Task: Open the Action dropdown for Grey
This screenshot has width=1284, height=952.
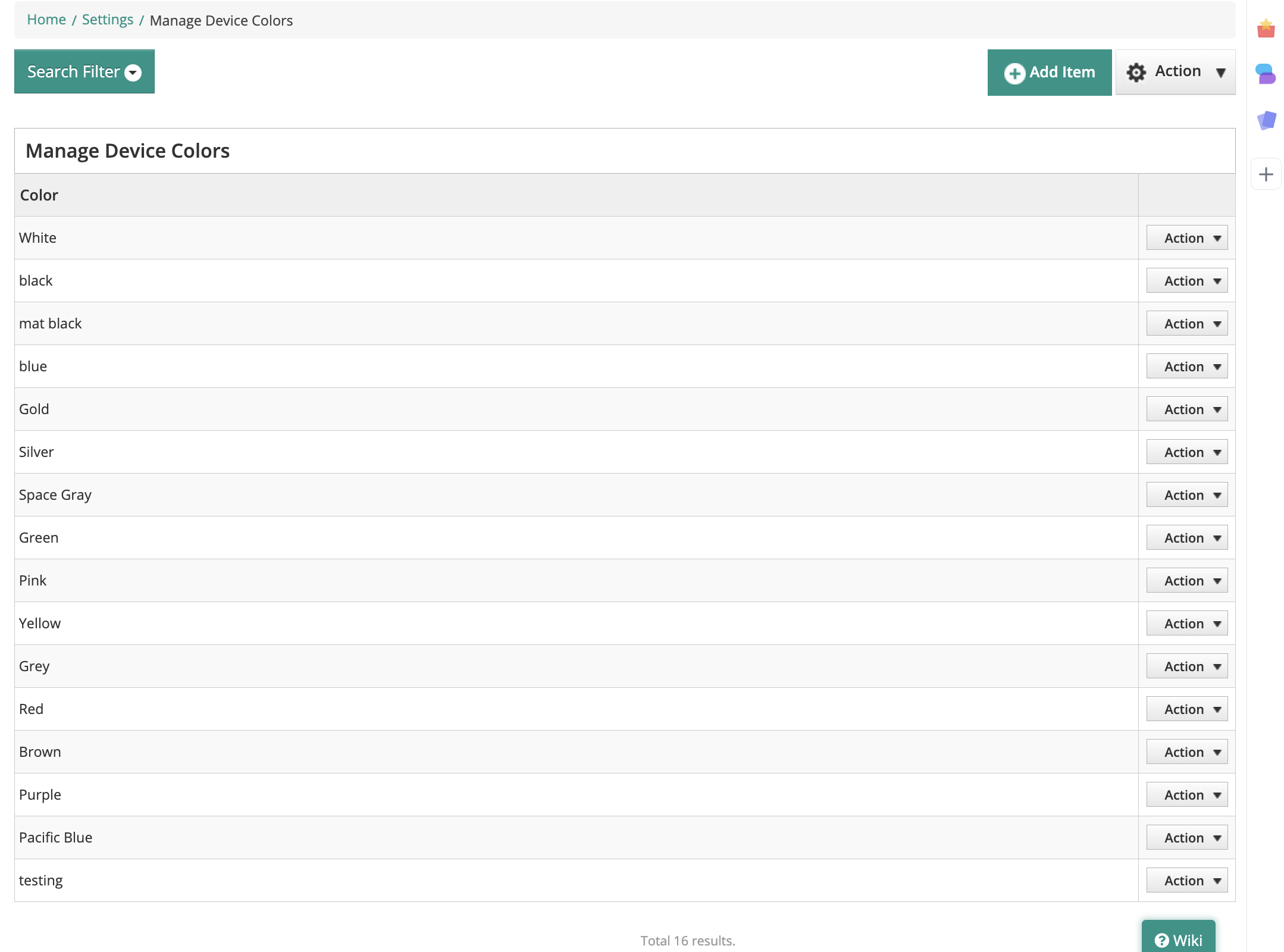Action: 1186,666
